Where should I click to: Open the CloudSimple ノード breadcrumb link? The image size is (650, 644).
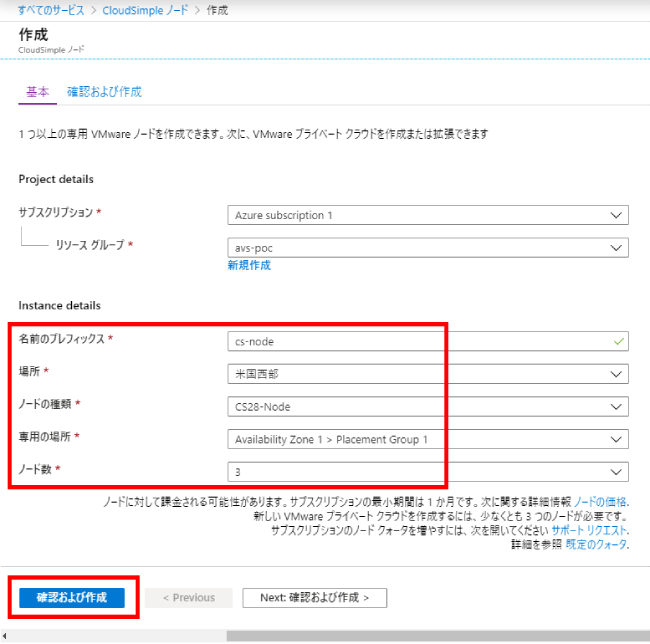[145, 10]
